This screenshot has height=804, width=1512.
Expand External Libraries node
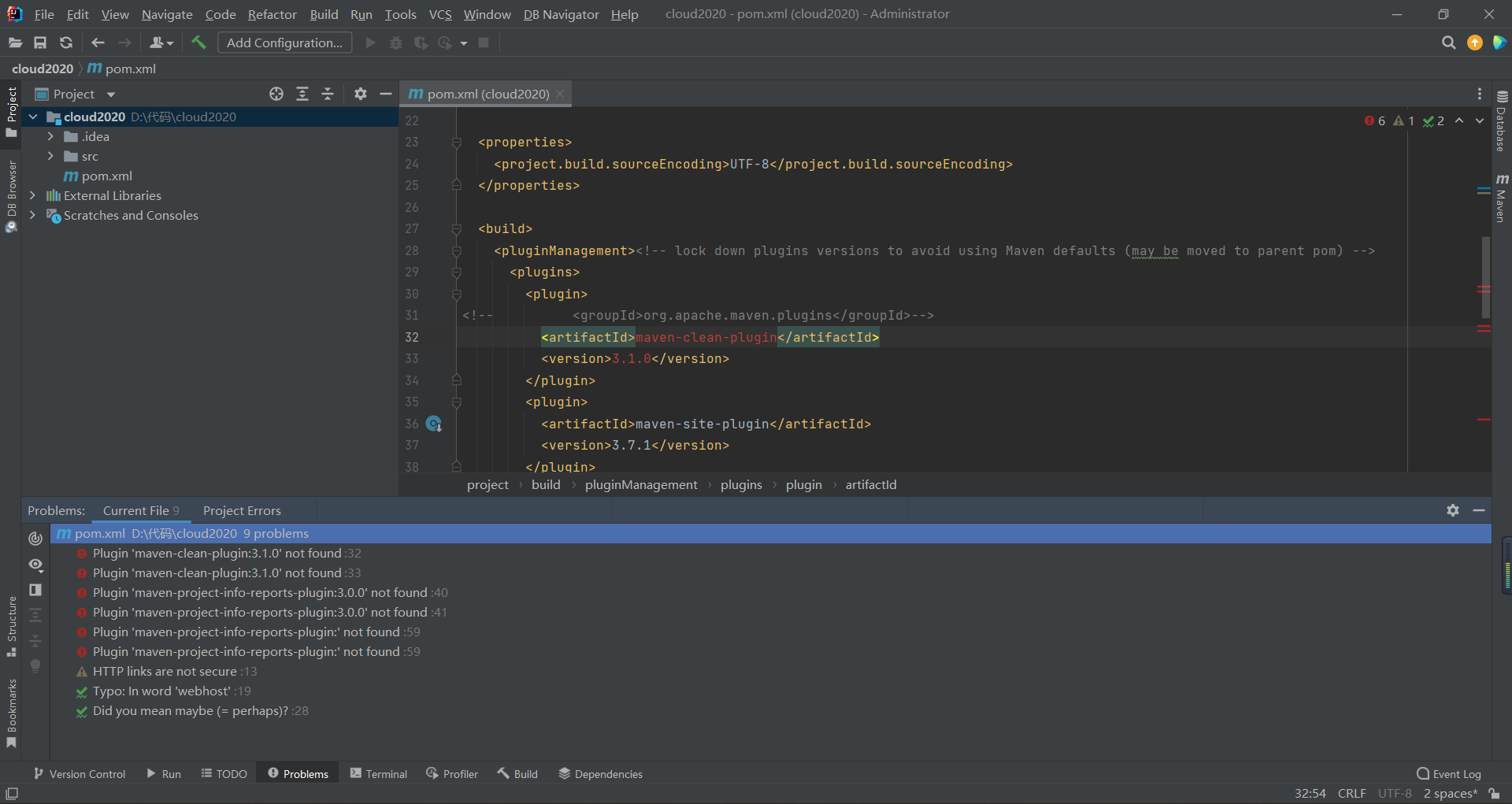tap(32, 195)
